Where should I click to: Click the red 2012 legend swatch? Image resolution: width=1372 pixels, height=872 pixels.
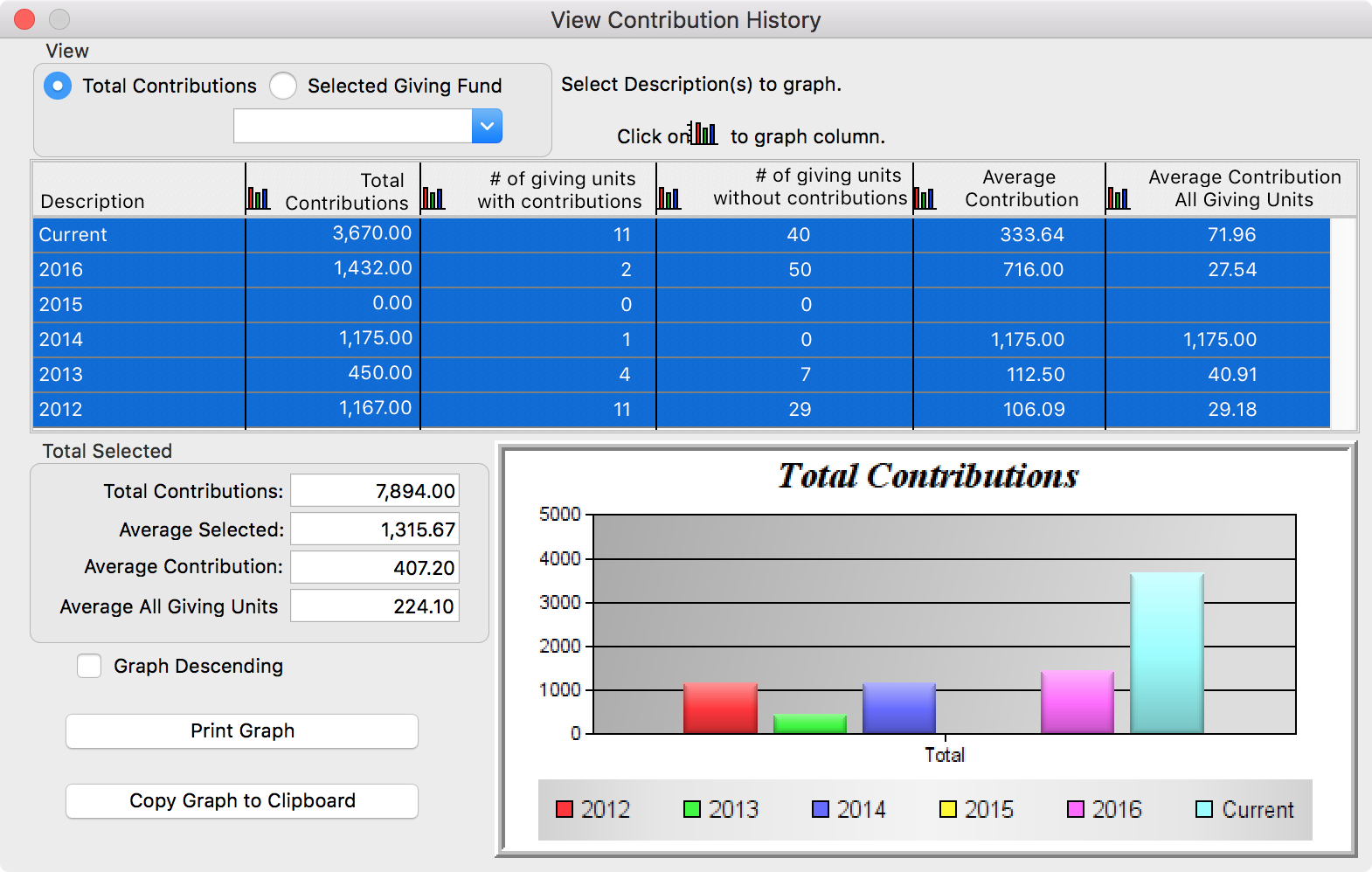pos(565,809)
